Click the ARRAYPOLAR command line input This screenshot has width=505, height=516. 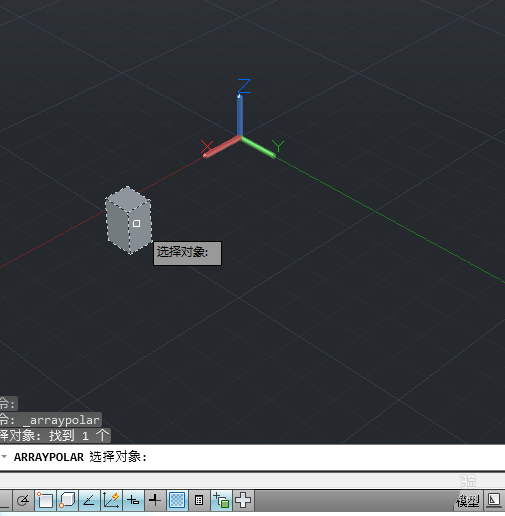click(252, 457)
